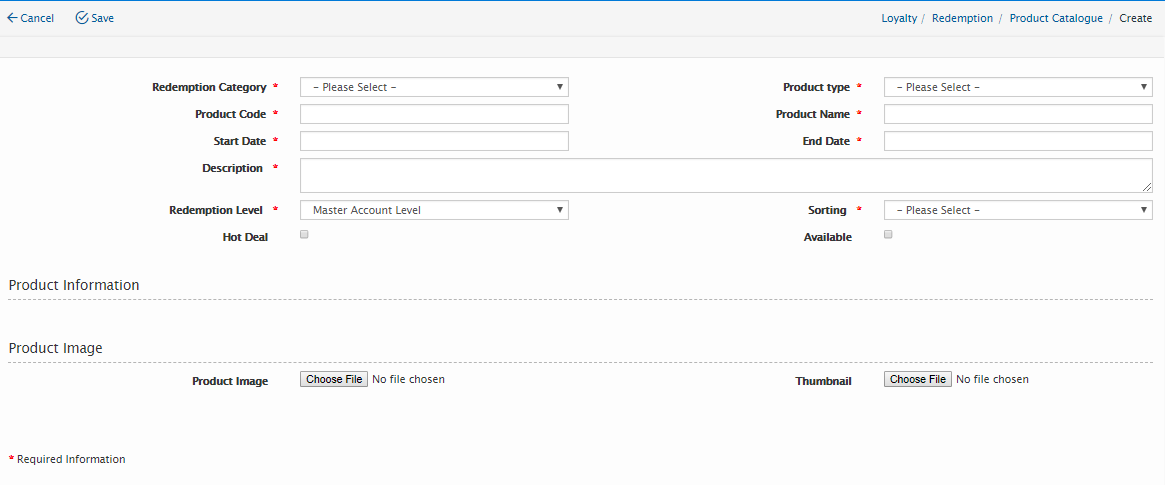Click the Create breadcrumb item

(x=1135, y=18)
